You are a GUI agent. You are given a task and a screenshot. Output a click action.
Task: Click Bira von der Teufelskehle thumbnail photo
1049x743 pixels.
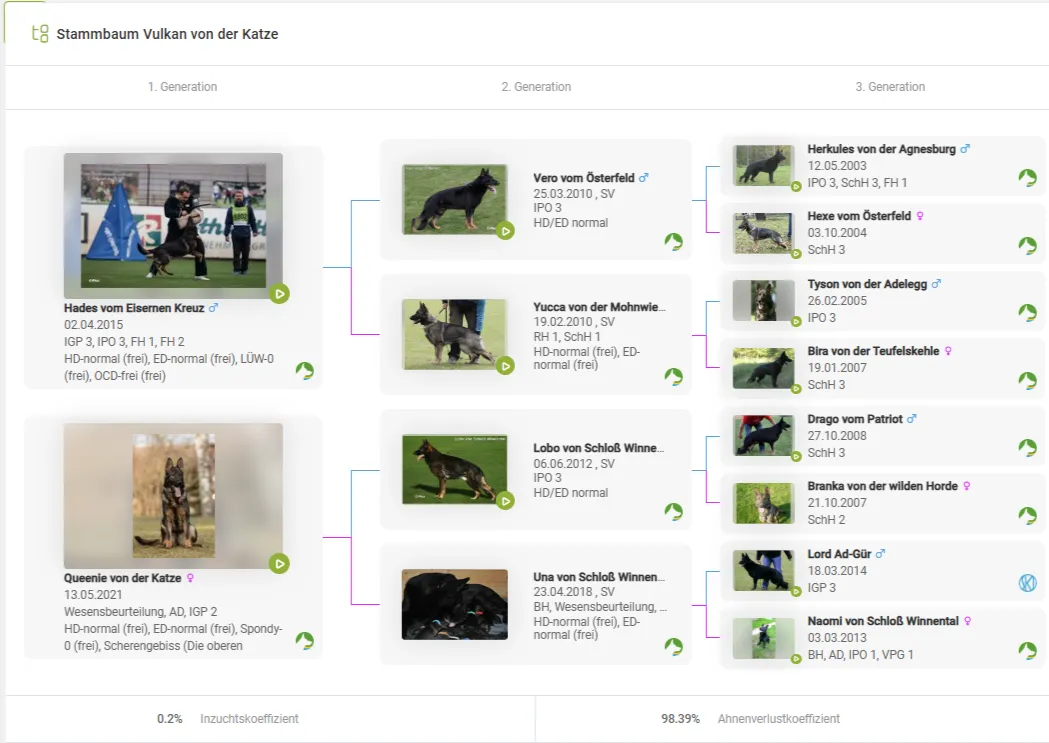764,368
